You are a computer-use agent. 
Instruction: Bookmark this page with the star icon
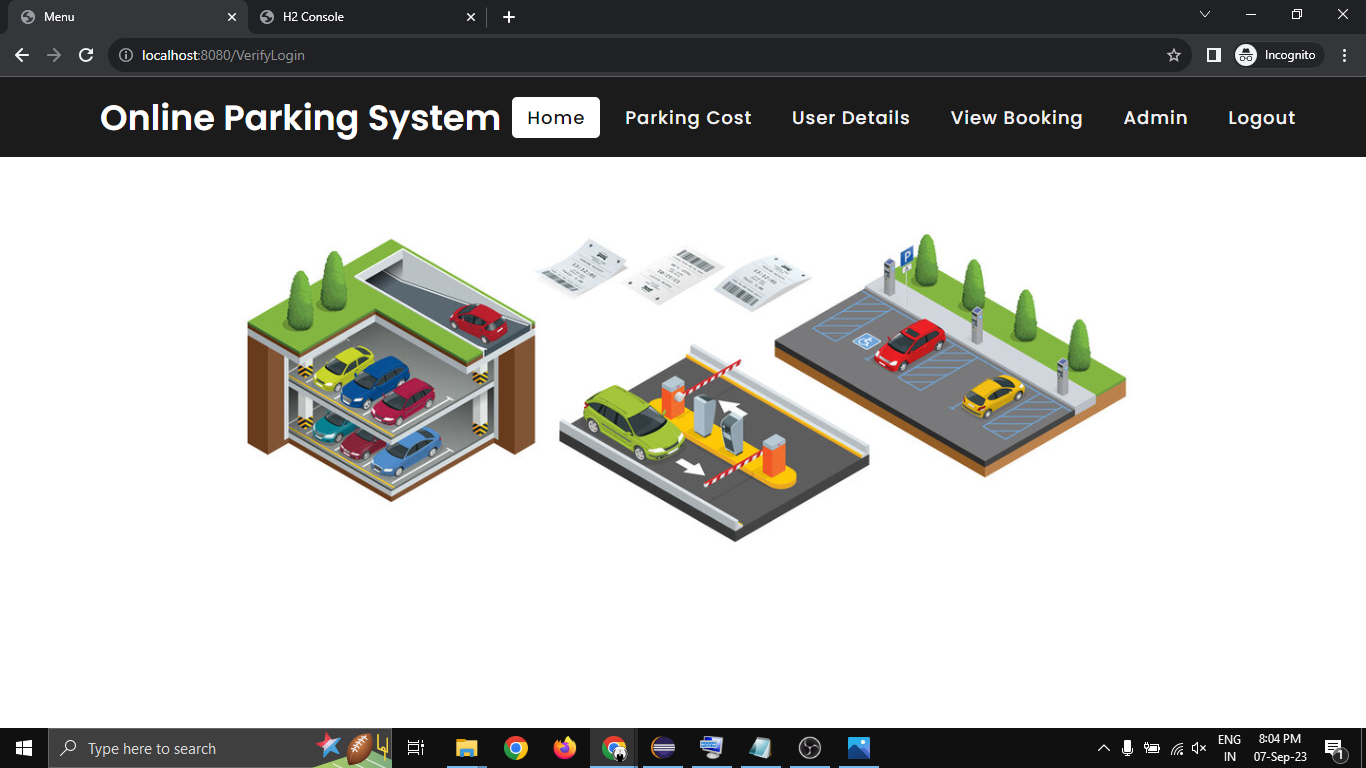coord(1174,55)
